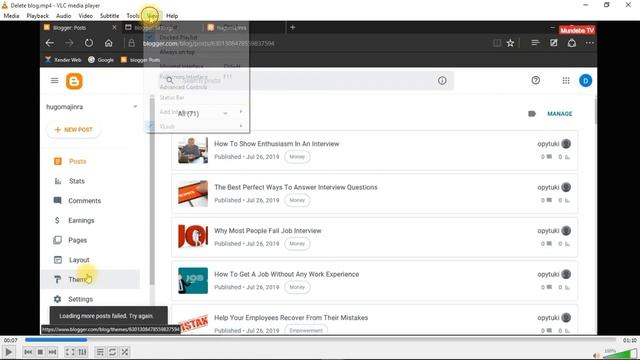The width and height of the screenshot is (640, 360).
Task: Open the browser more options ellipsis
Action: pos(590,43)
